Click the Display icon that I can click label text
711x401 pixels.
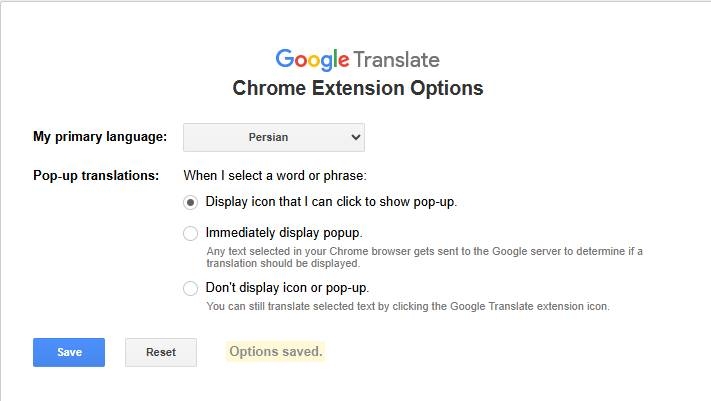pyautogui.click(x=331, y=202)
